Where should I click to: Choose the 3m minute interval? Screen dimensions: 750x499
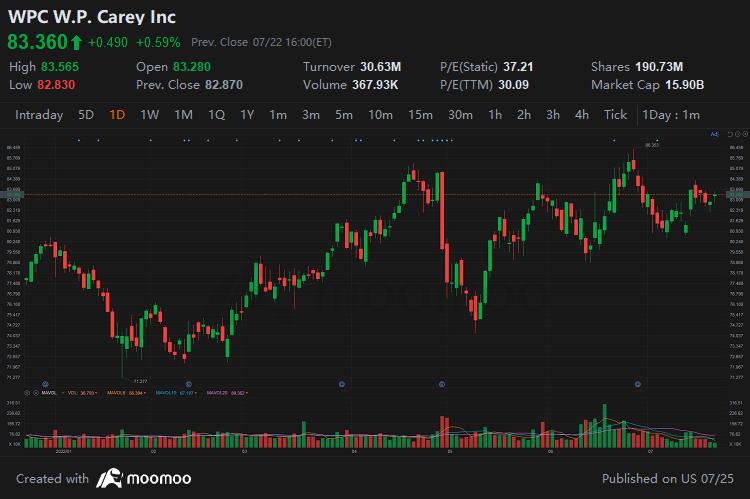tap(311, 115)
